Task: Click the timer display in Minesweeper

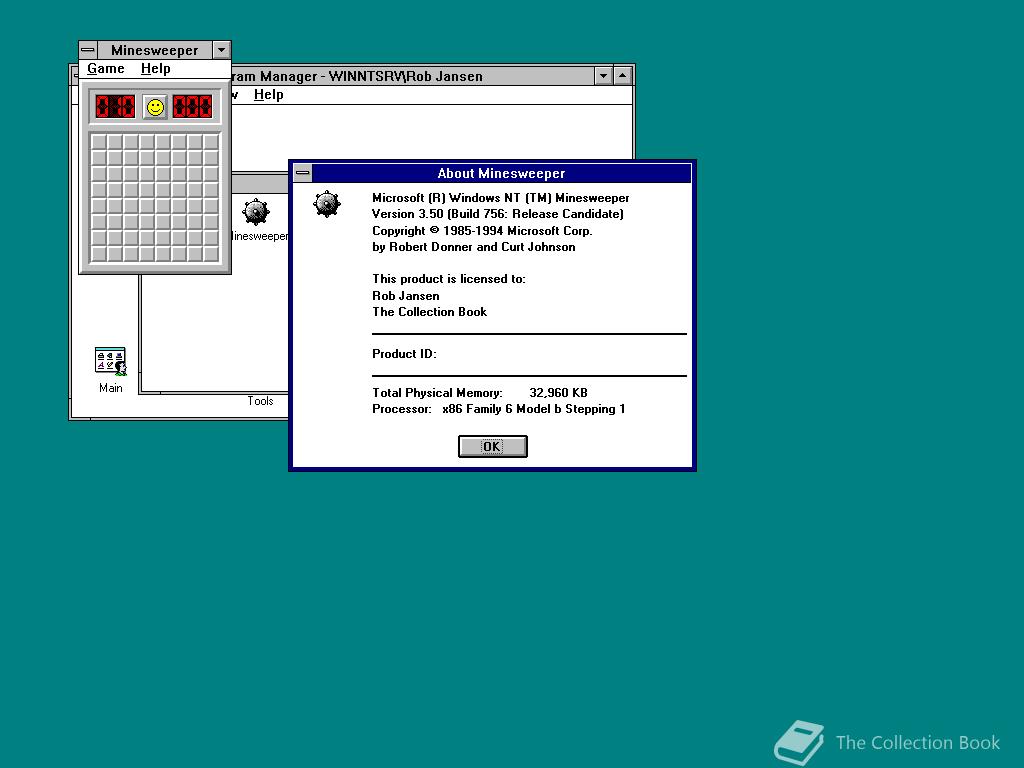Action: [193, 106]
